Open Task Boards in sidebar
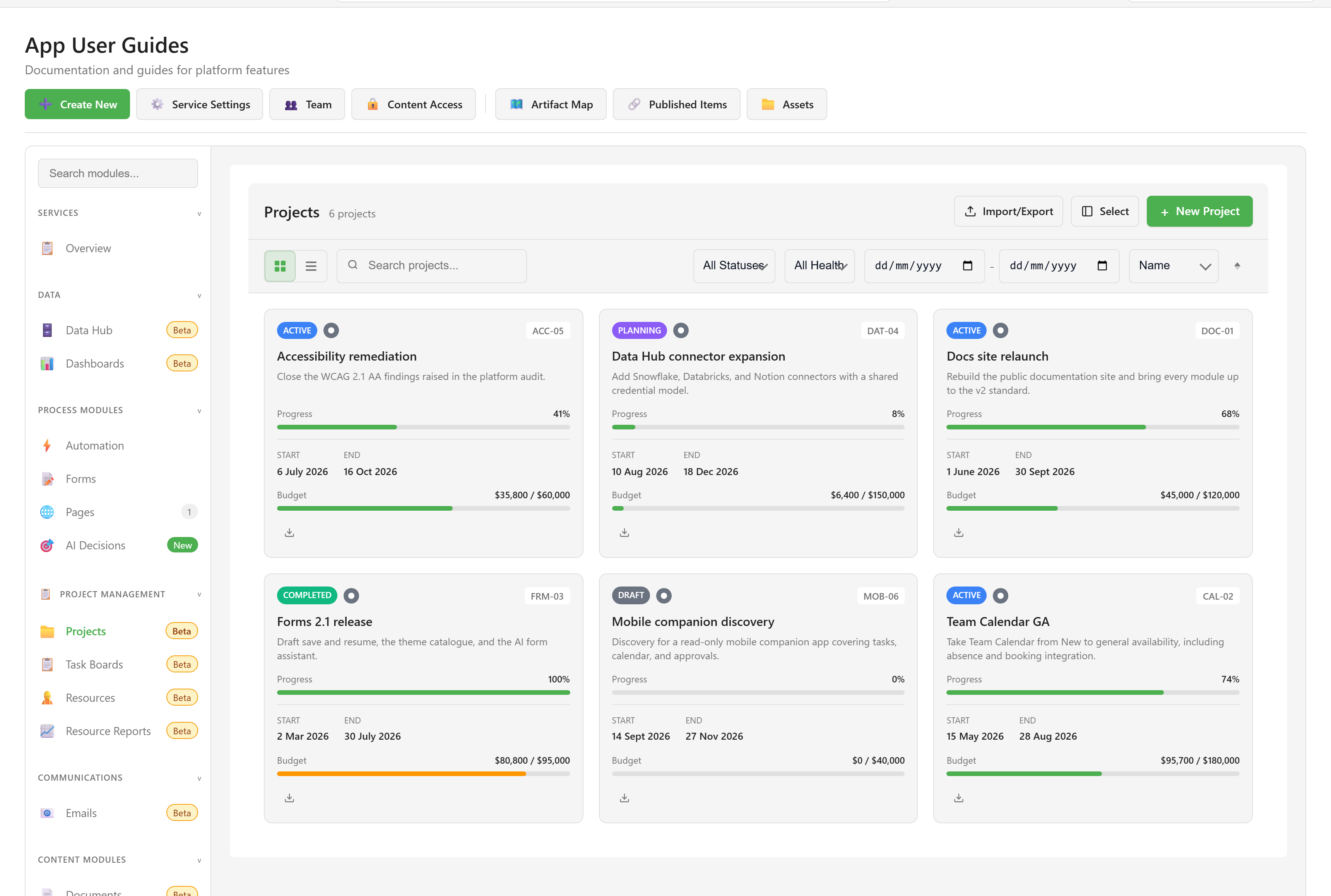Viewport: 1331px width, 896px height. 118,665
